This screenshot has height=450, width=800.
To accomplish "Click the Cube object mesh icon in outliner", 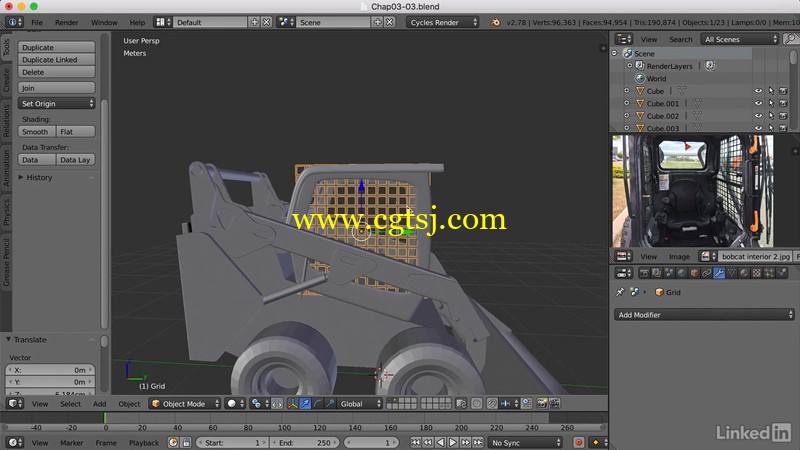I will [640, 91].
